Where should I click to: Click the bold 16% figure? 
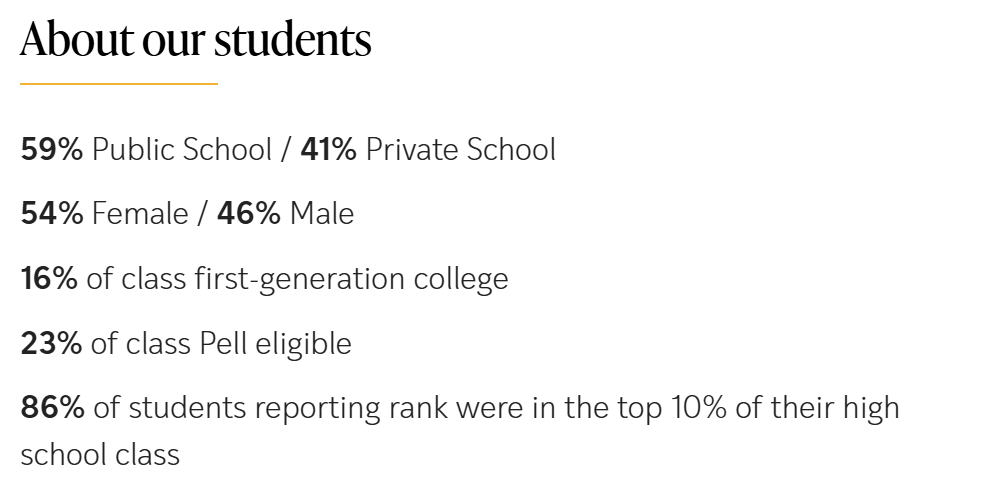click(49, 279)
